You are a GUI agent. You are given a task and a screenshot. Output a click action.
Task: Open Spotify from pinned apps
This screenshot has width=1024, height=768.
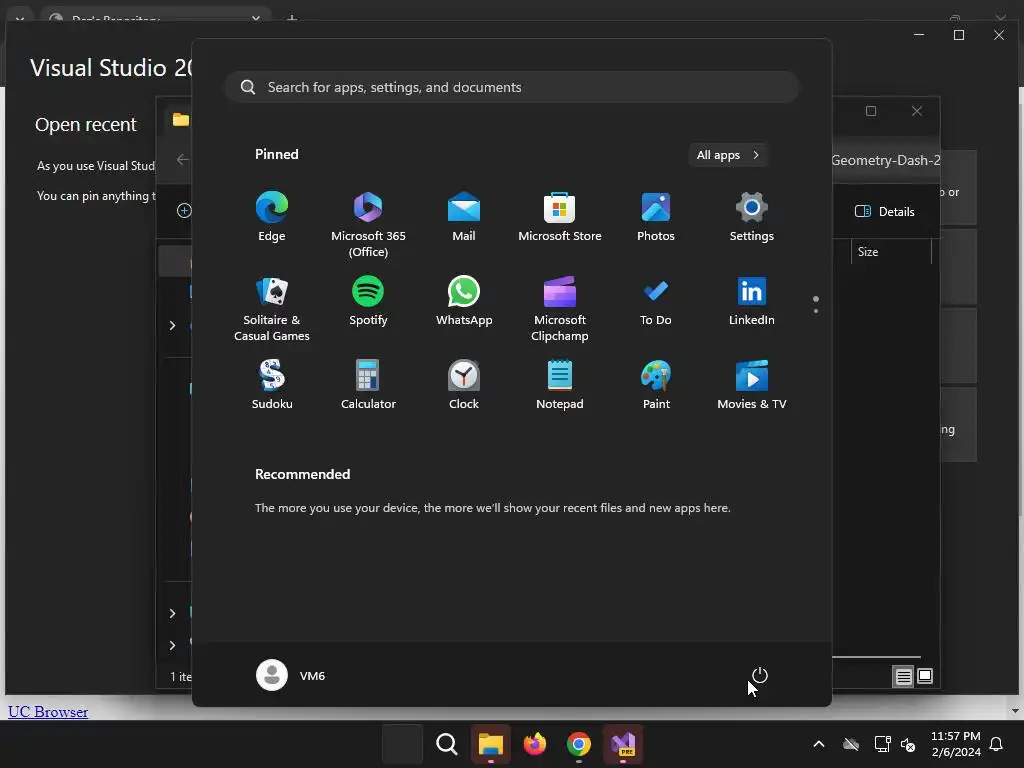368,301
